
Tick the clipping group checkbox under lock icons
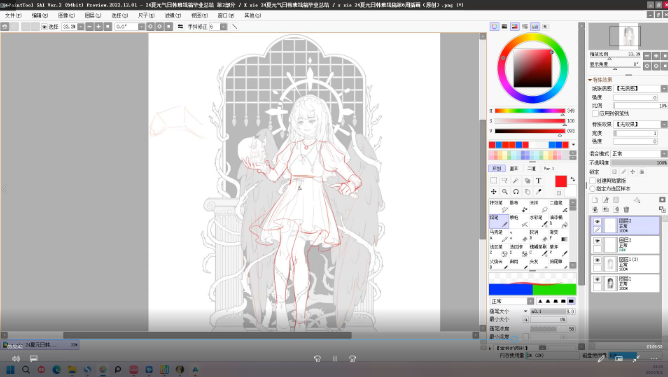[593, 181]
